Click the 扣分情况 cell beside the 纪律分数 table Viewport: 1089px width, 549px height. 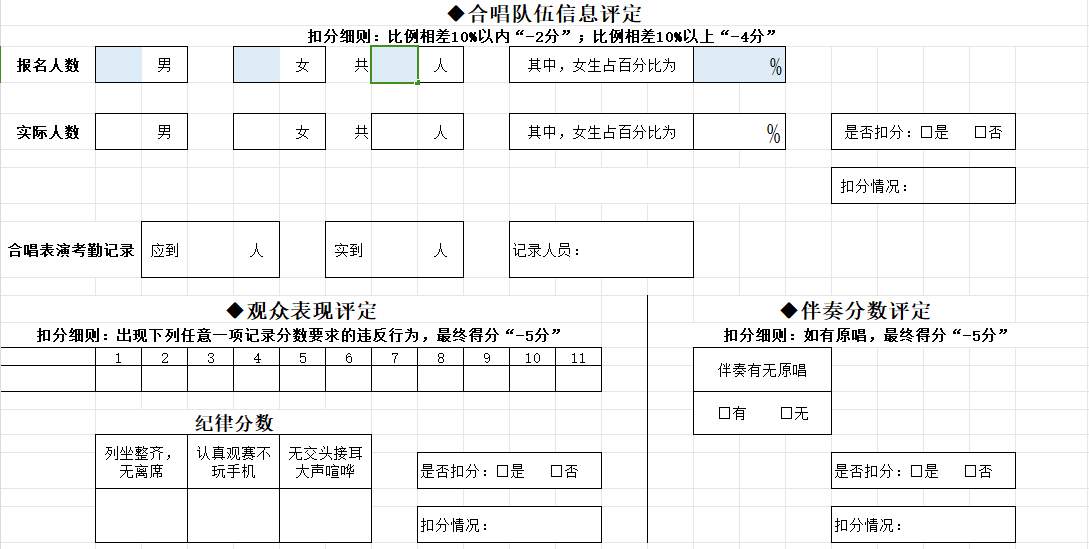pyautogui.click(x=509, y=525)
